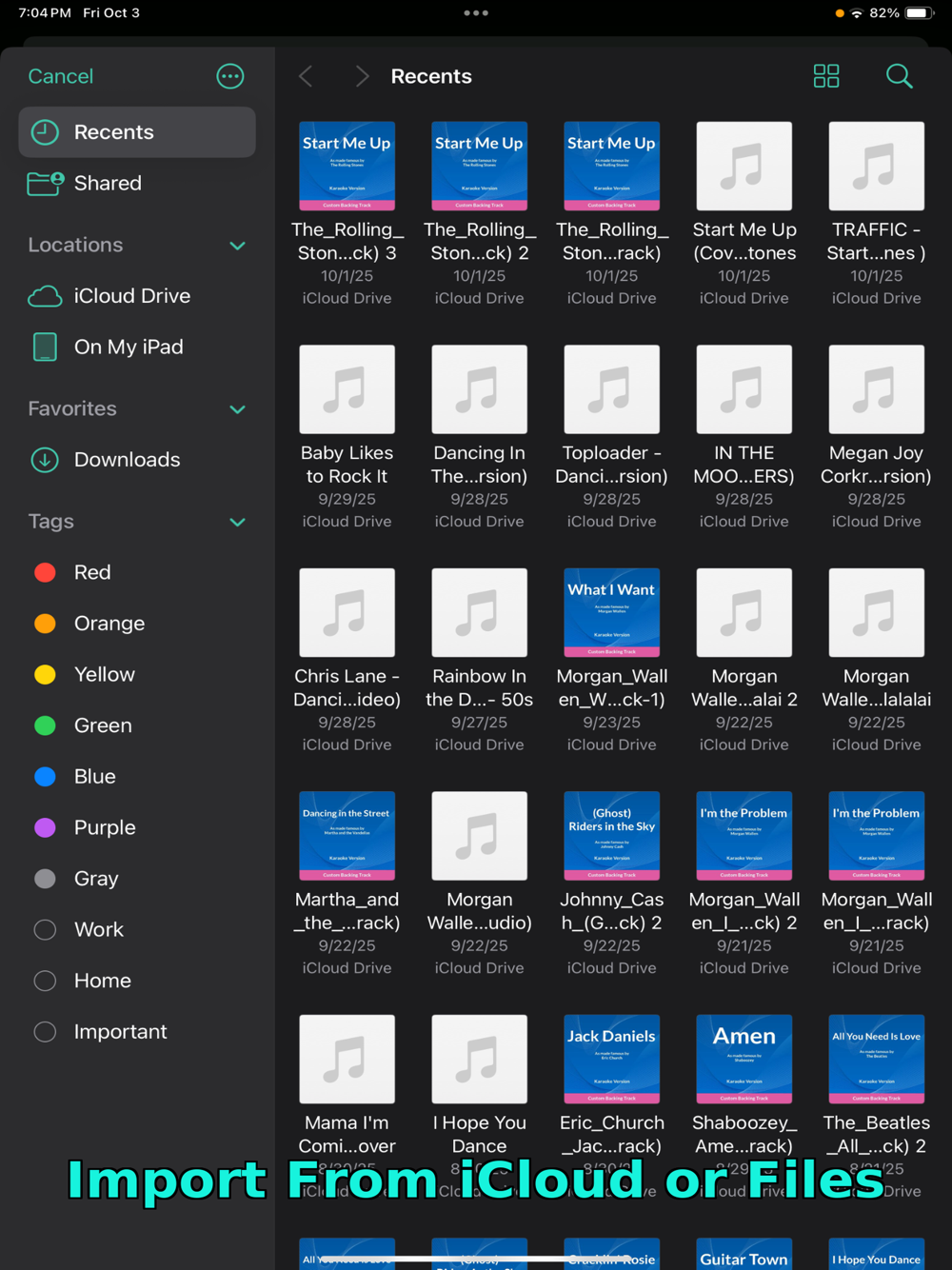Open iCloud Drive location
The image size is (952, 1270).
[x=137, y=296]
